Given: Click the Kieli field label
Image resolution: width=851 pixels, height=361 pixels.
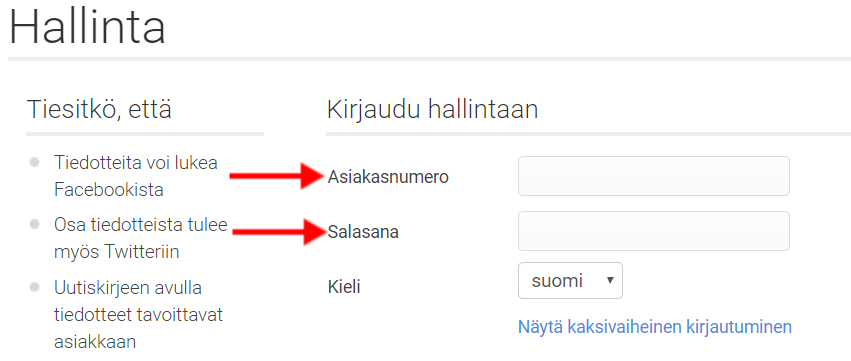Looking at the screenshot, I should pos(344,287).
